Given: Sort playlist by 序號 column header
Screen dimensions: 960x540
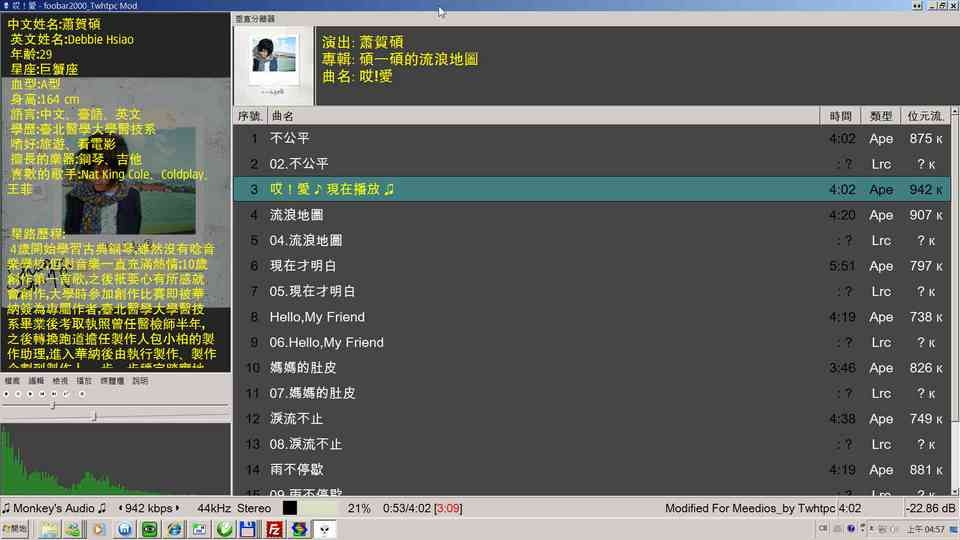Looking at the screenshot, I should coord(249,116).
